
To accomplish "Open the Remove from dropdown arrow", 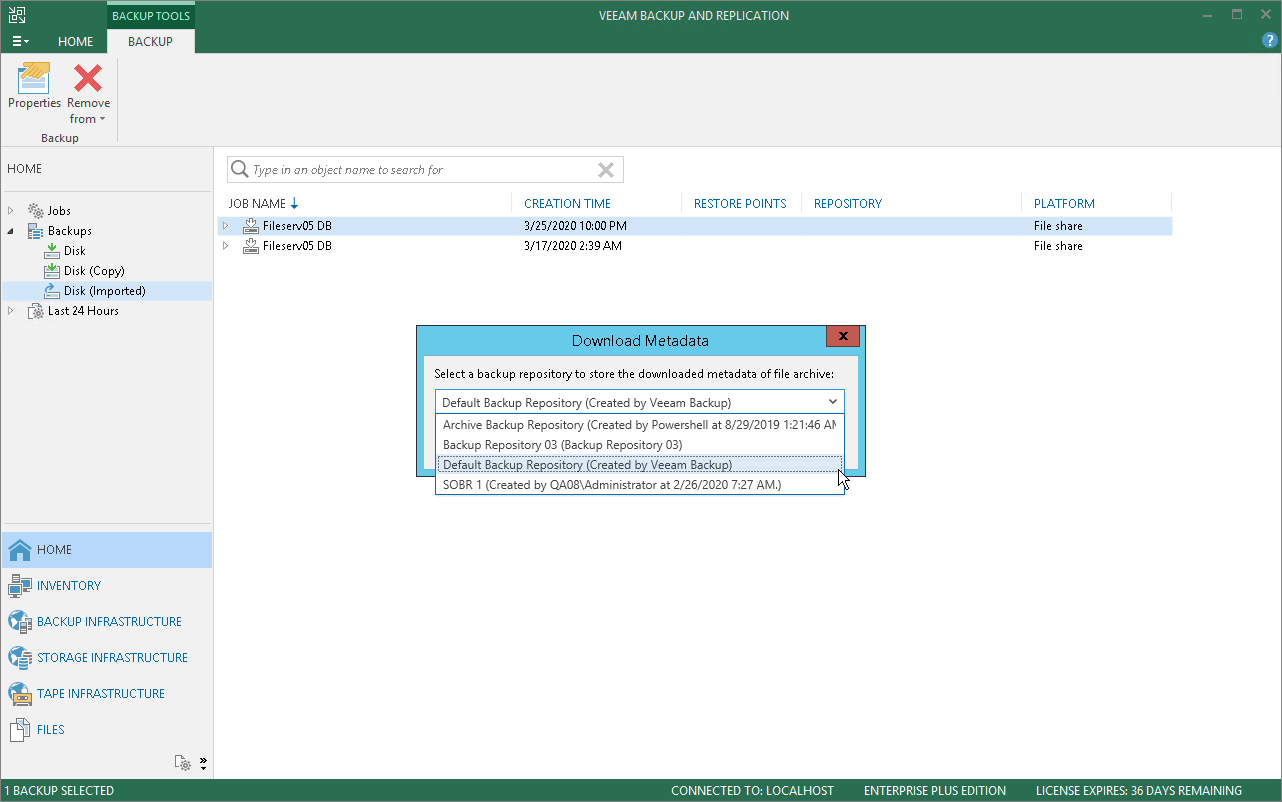I will [x=102, y=120].
